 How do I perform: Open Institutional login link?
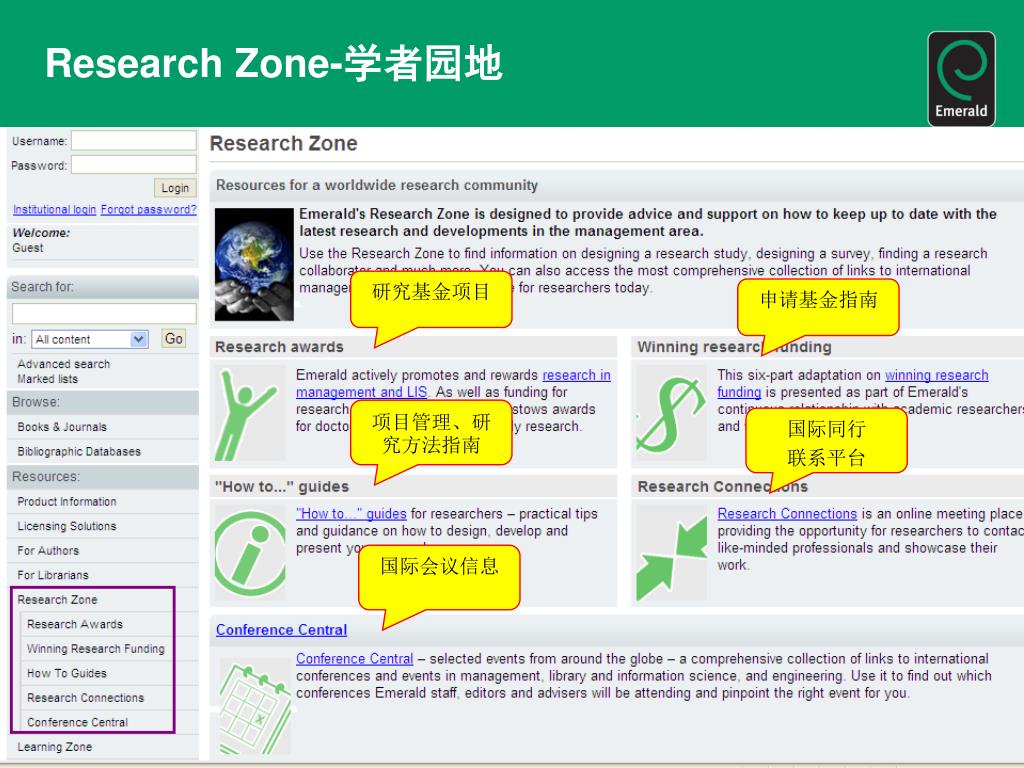[x=54, y=210]
